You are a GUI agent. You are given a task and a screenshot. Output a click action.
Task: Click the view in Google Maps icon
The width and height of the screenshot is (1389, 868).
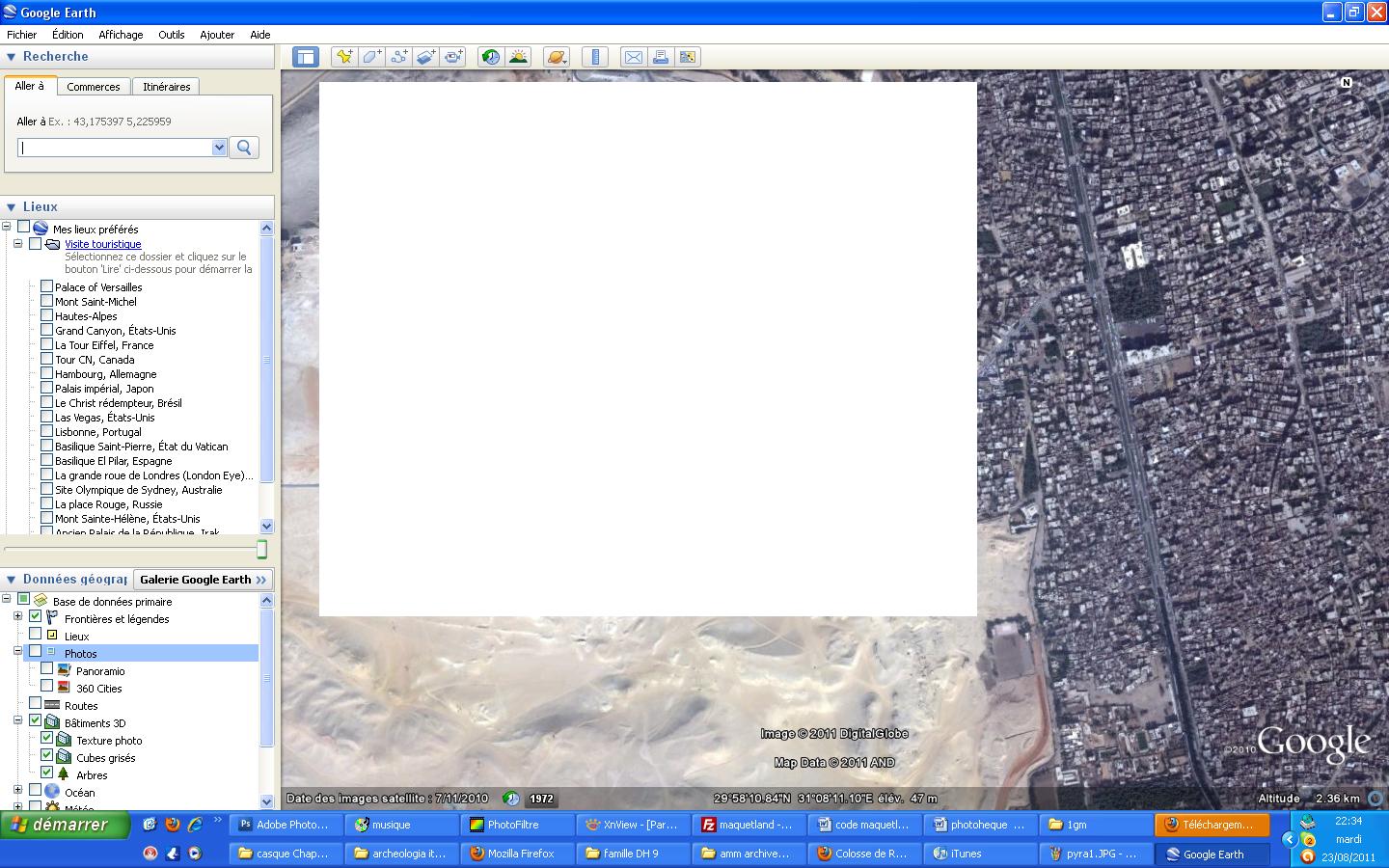688,57
